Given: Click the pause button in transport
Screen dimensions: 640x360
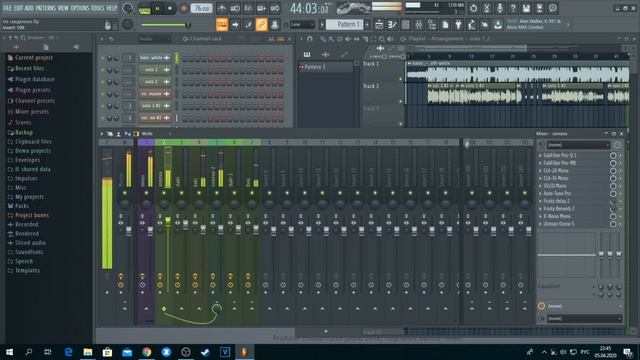Looking at the screenshot, I should [x=157, y=8].
